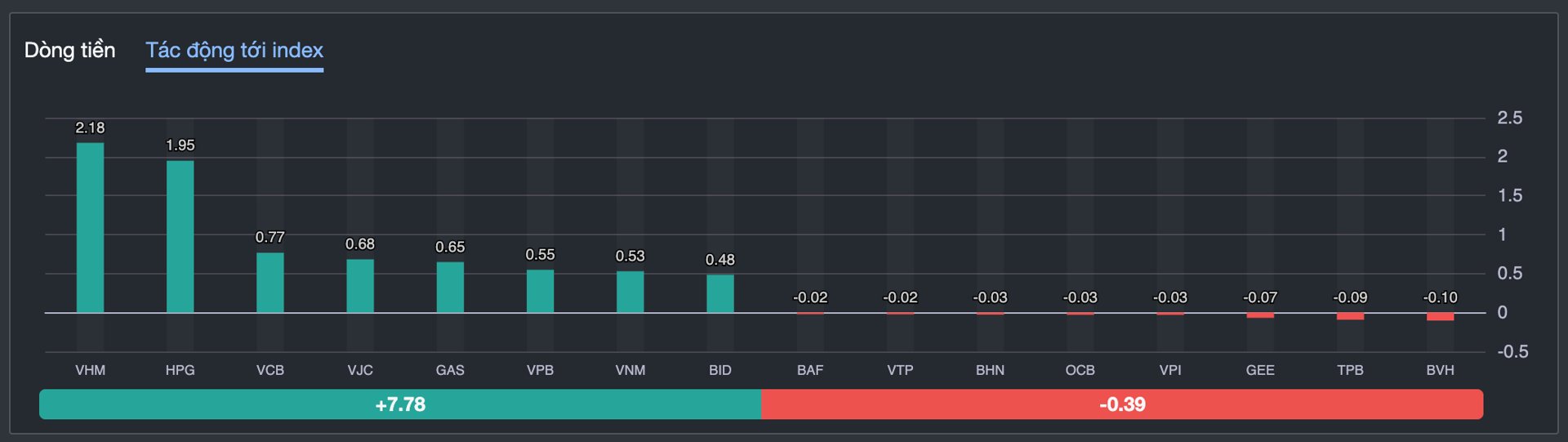Image resolution: width=1568 pixels, height=442 pixels.
Task: Click the VJC ticker label
Action: (x=360, y=370)
